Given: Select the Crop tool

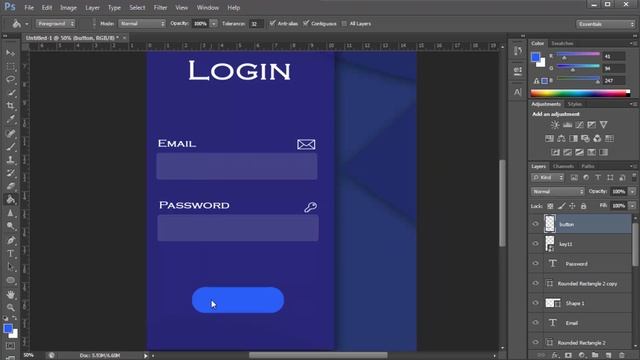Looking at the screenshot, I should pos(11,106).
